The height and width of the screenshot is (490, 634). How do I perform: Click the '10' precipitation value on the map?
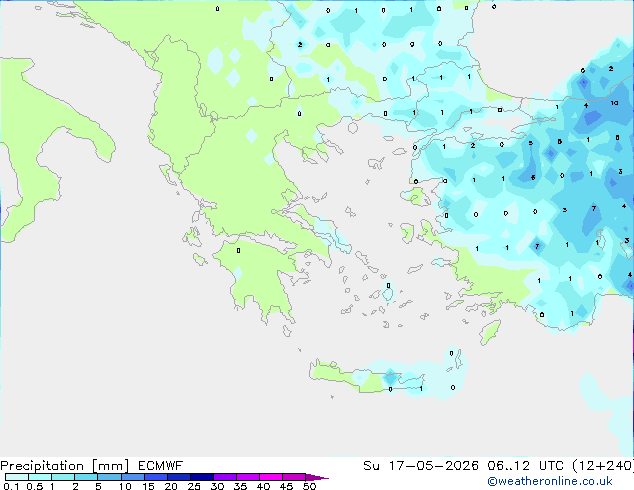(614, 103)
